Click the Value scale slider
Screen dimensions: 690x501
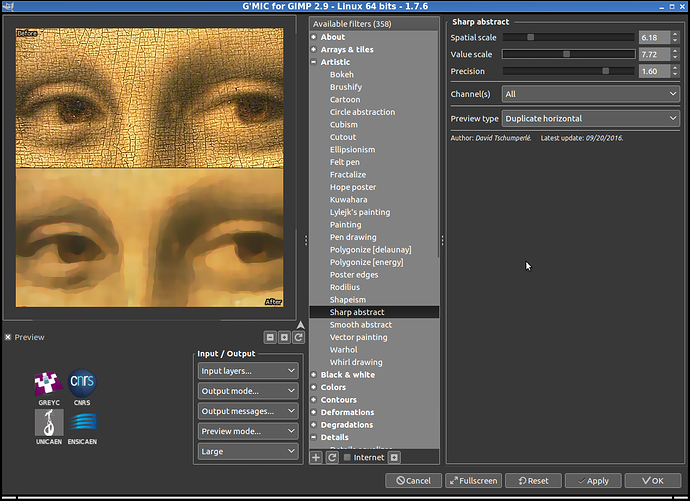point(569,54)
